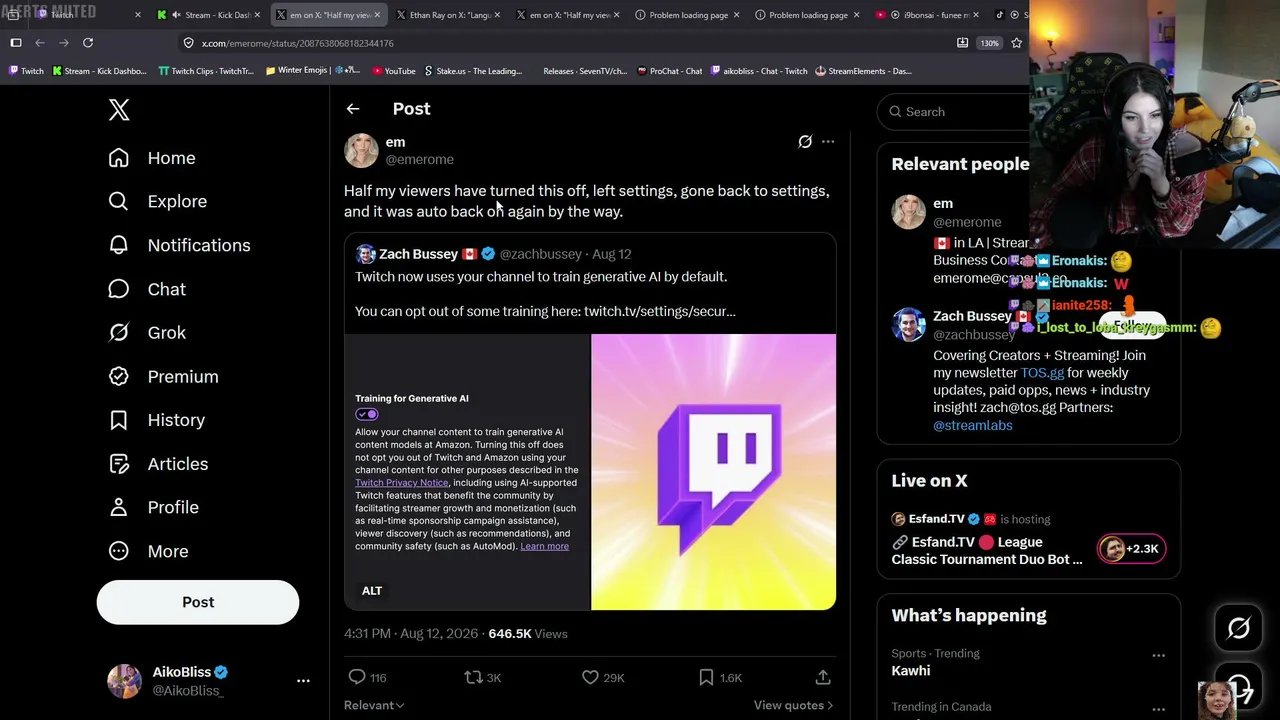Click the browser address bar URL
The image size is (1280, 720).
point(297,43)
